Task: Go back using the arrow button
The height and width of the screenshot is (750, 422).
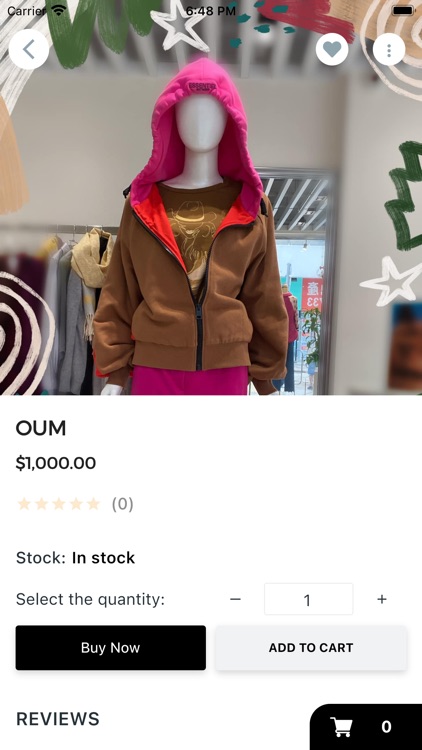Action: click(29, 49)
